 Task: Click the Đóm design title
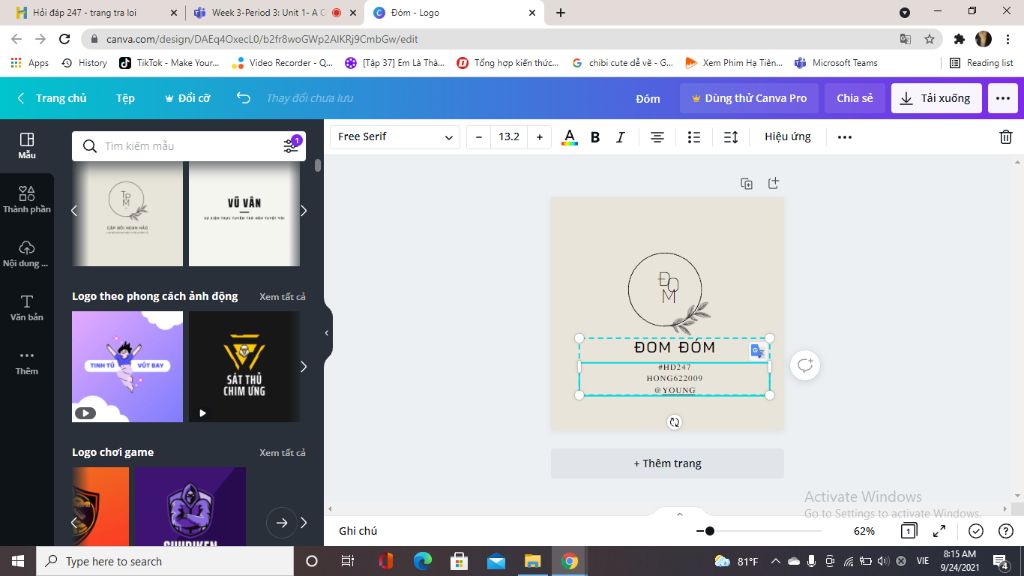648,99
